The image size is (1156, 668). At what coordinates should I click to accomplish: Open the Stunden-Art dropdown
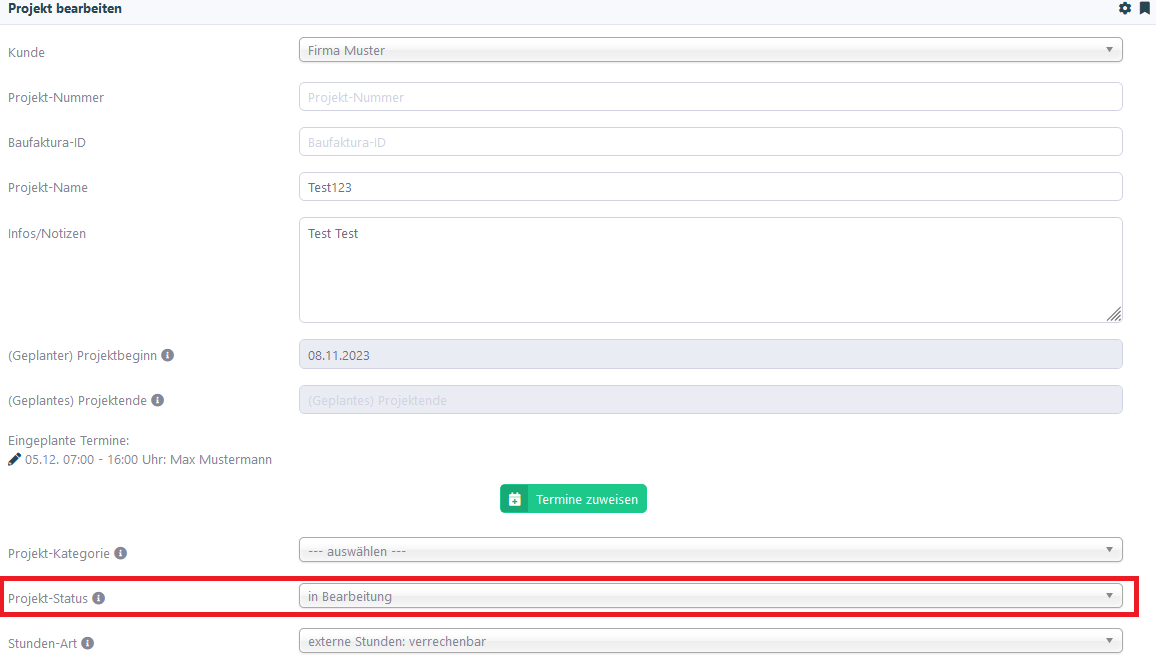(711, 641)
